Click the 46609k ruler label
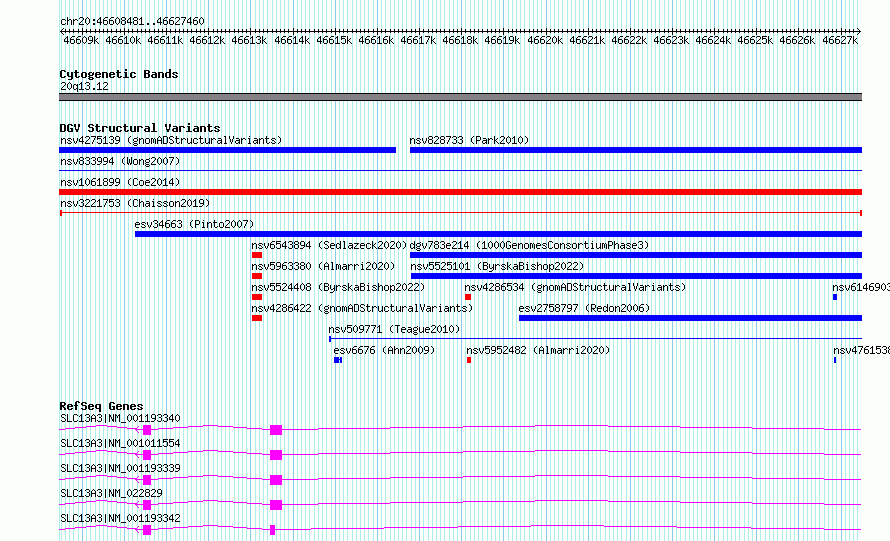This screenshot has height=541, width=890. click(x=81, y=40)
